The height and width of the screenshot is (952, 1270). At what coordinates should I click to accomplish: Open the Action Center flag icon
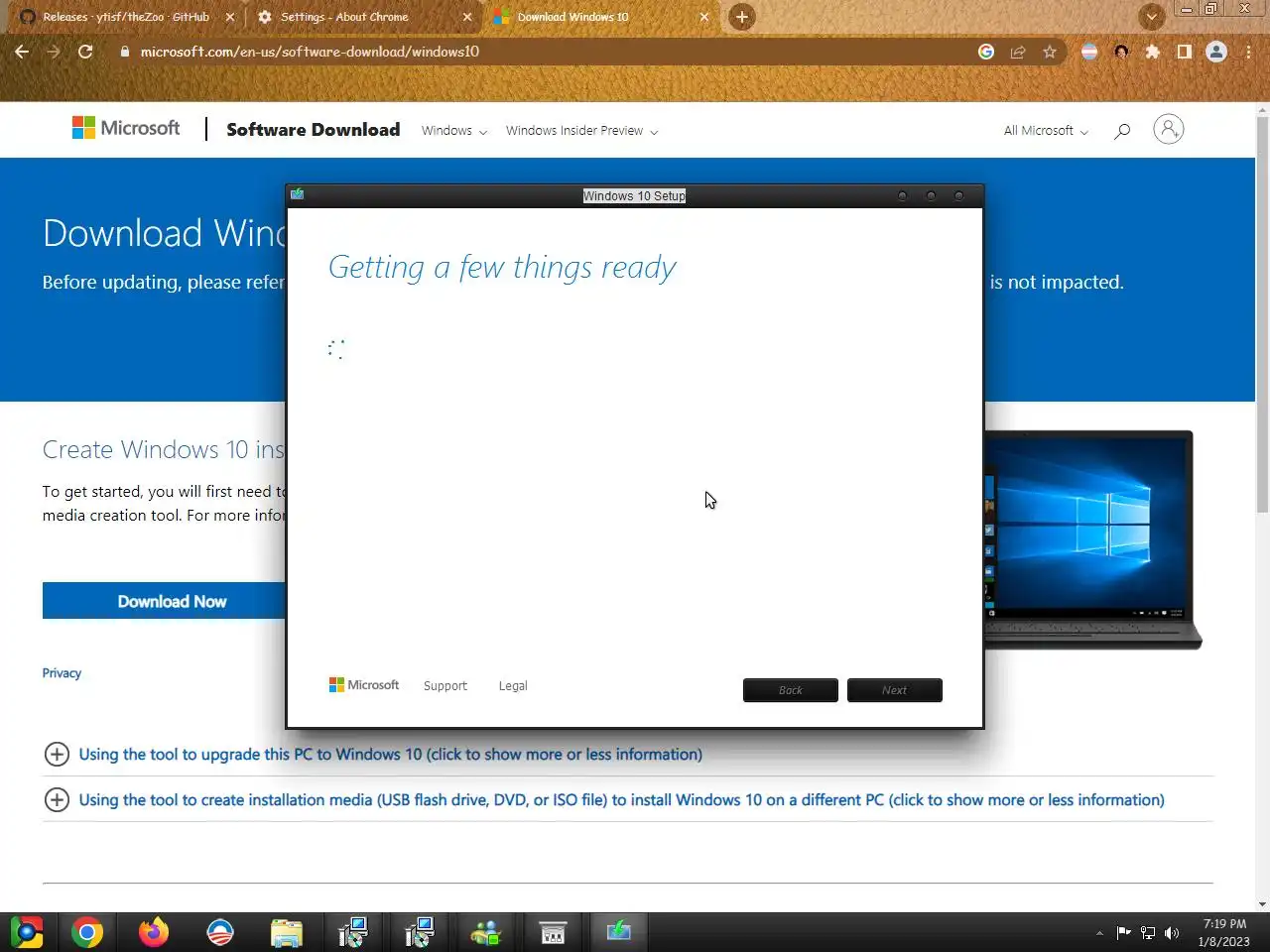[x=1123, y=933]
